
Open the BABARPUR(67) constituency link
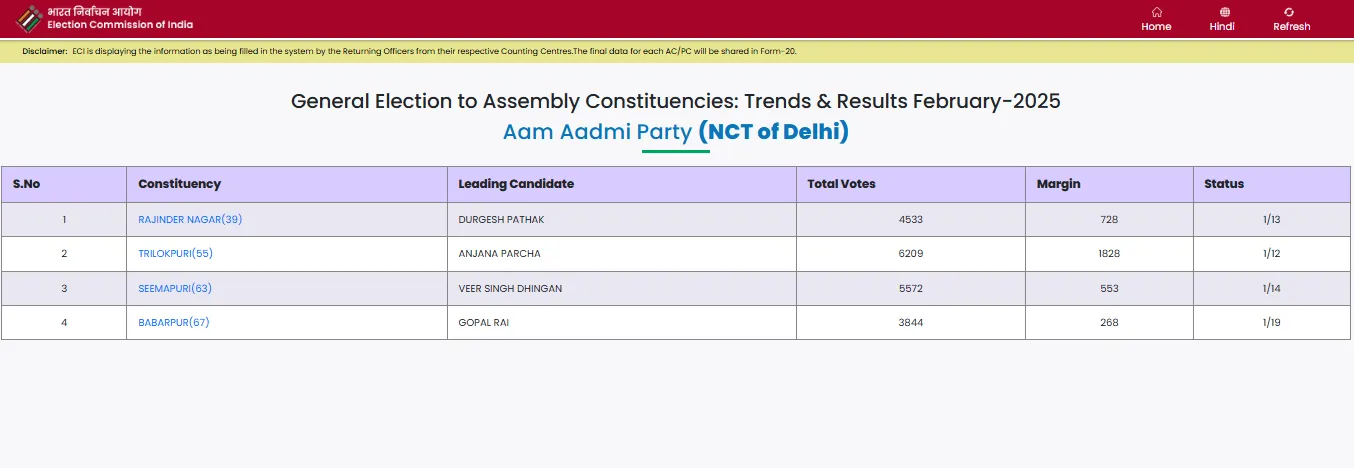(x=174, y=323)
